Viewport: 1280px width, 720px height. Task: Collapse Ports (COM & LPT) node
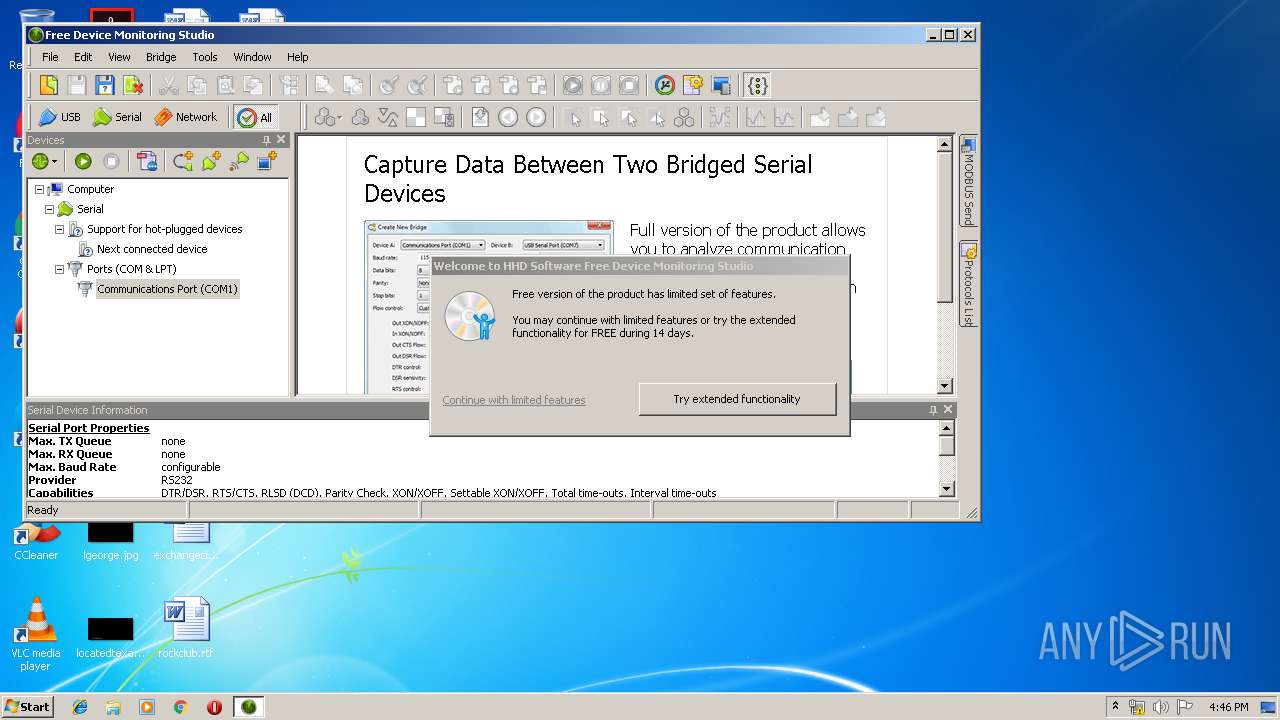tap(59, 269)
